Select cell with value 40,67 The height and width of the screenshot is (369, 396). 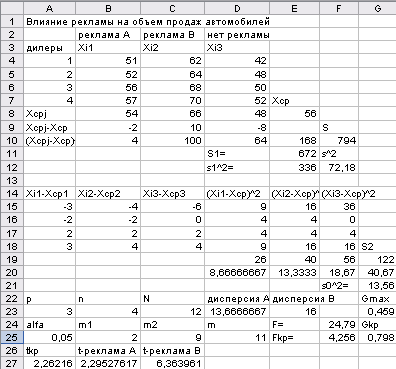tap(377, 272)
